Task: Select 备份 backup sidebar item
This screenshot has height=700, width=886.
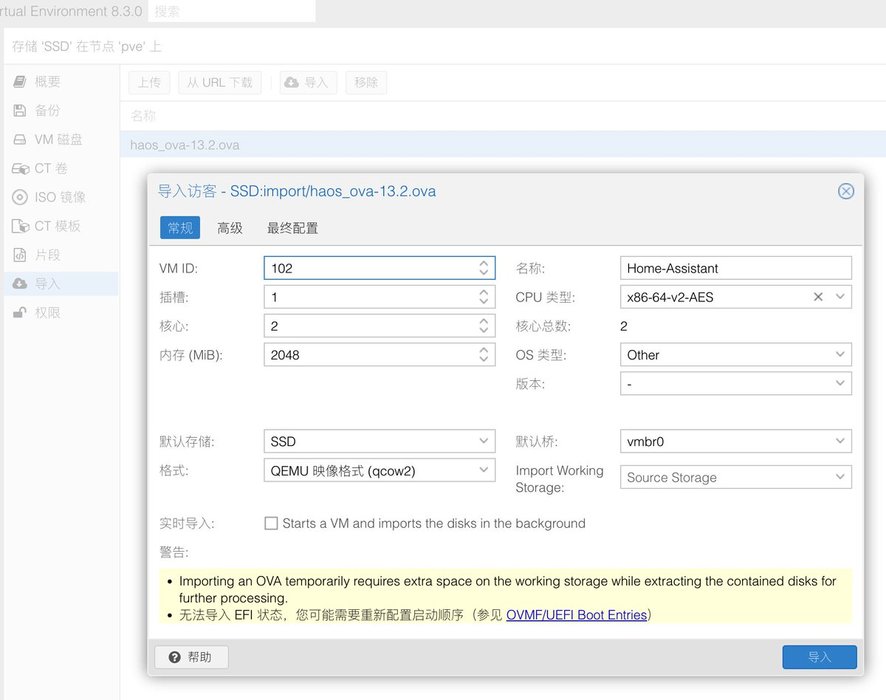Action: [x=47, y=111]
